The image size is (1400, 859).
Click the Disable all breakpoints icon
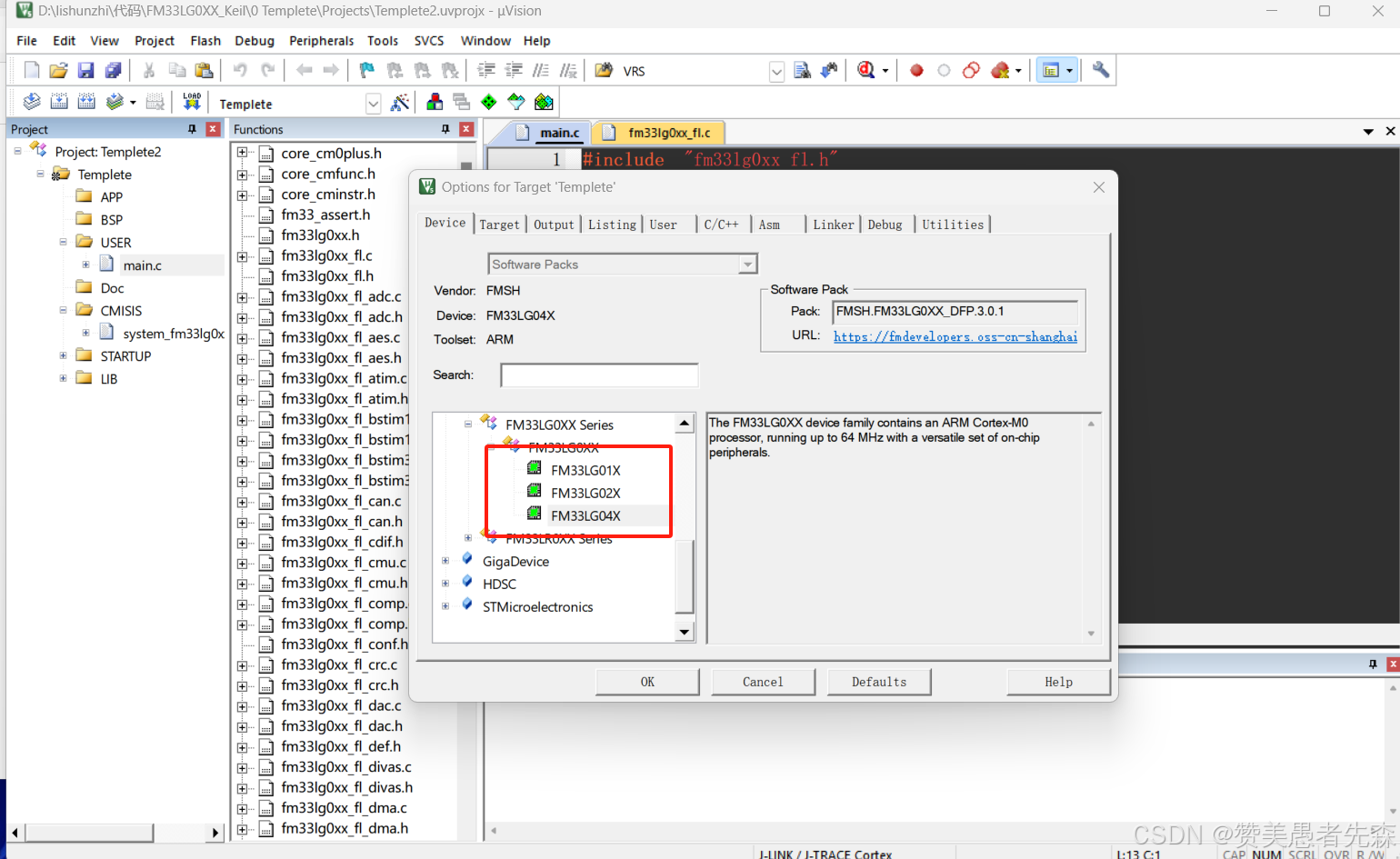click(x=972, y=70)
